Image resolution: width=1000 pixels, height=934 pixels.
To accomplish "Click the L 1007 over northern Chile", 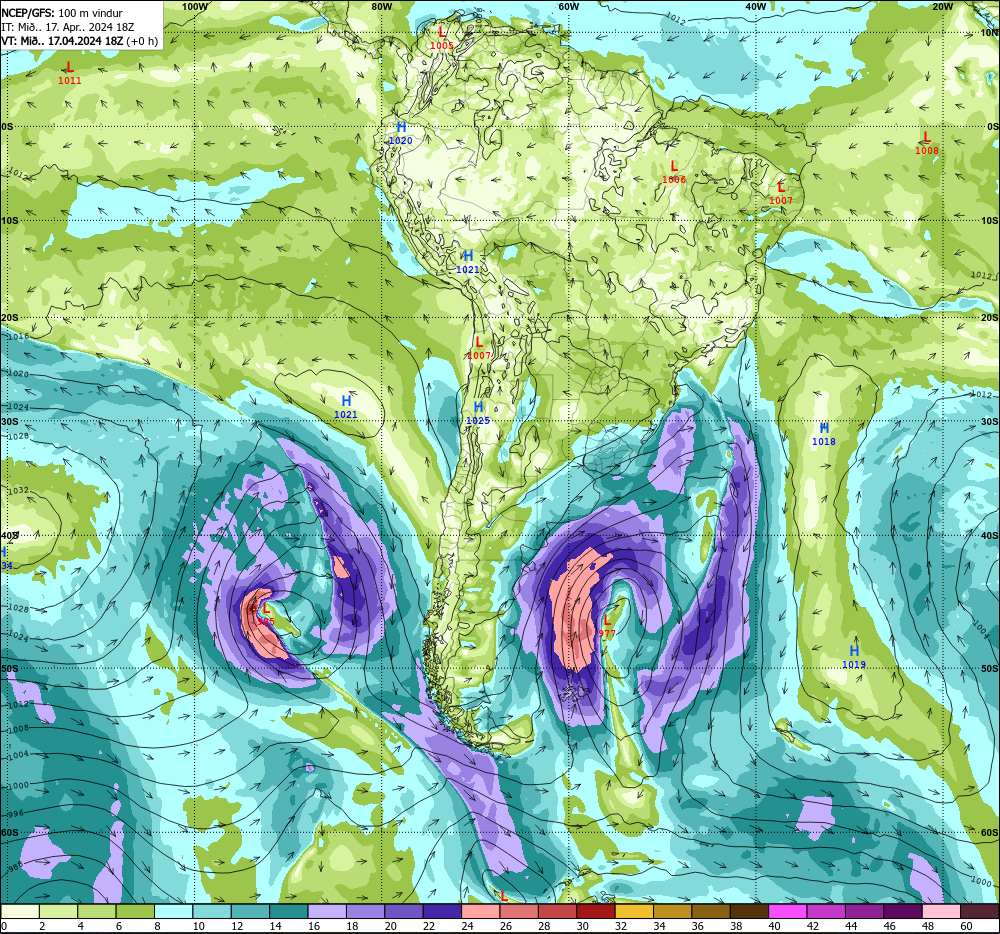I will [479, 349].
